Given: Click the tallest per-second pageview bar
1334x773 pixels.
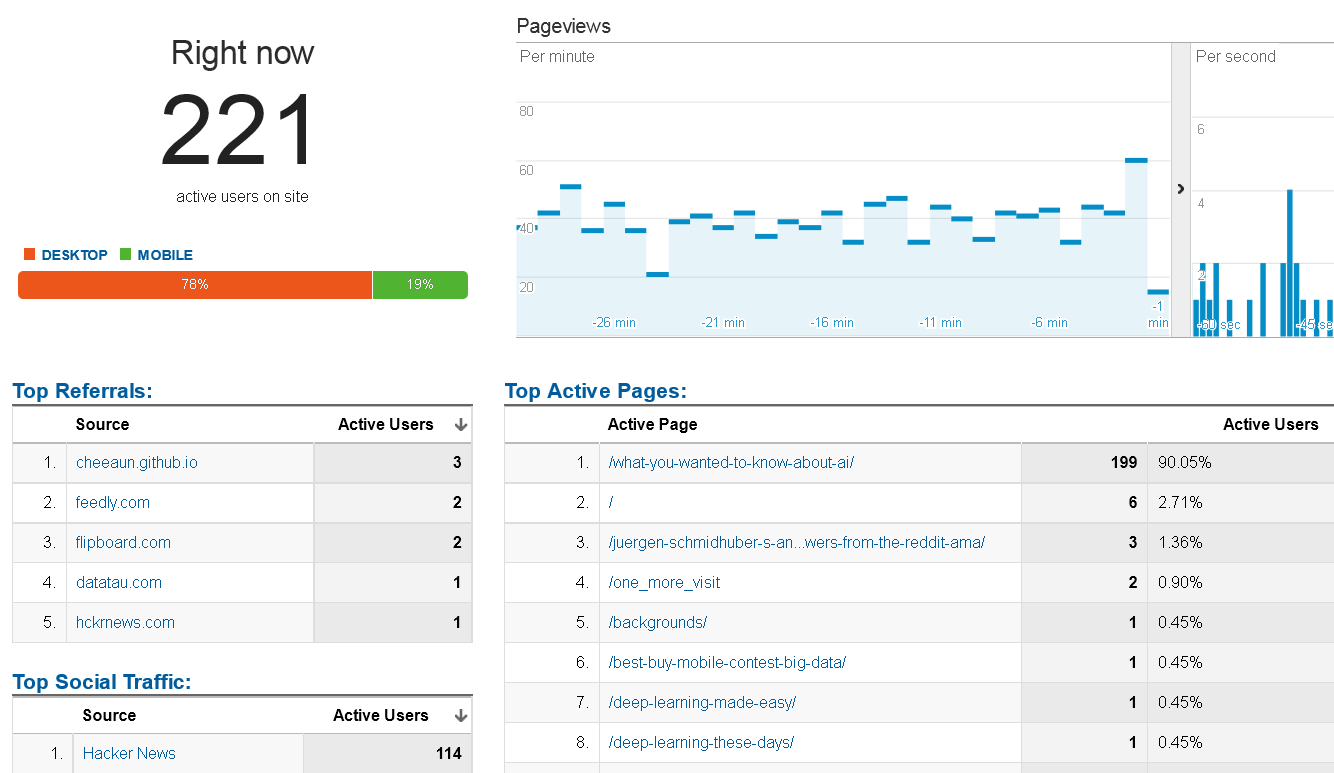Looking at the screenshot, I should [1290, 263].
